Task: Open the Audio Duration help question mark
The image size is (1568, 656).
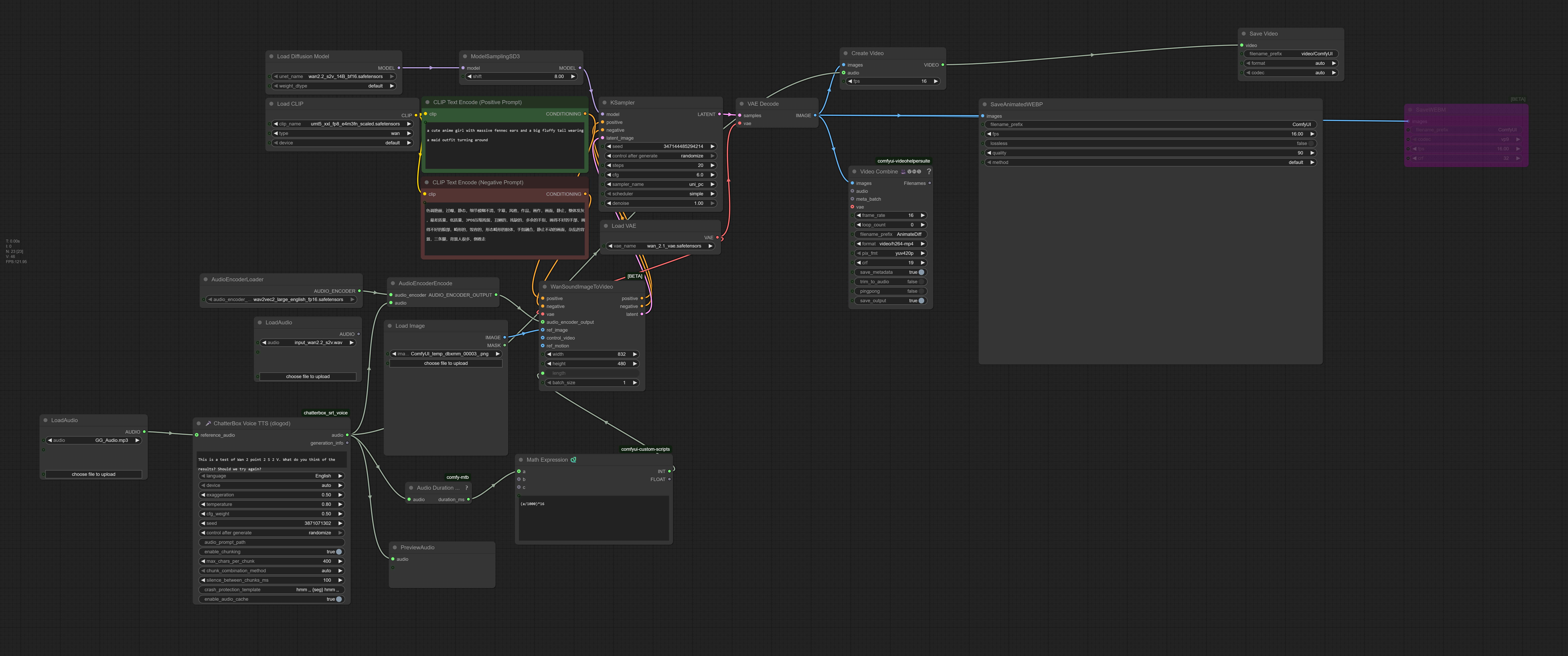Action: pyautogui.click(x=467, y=488)
